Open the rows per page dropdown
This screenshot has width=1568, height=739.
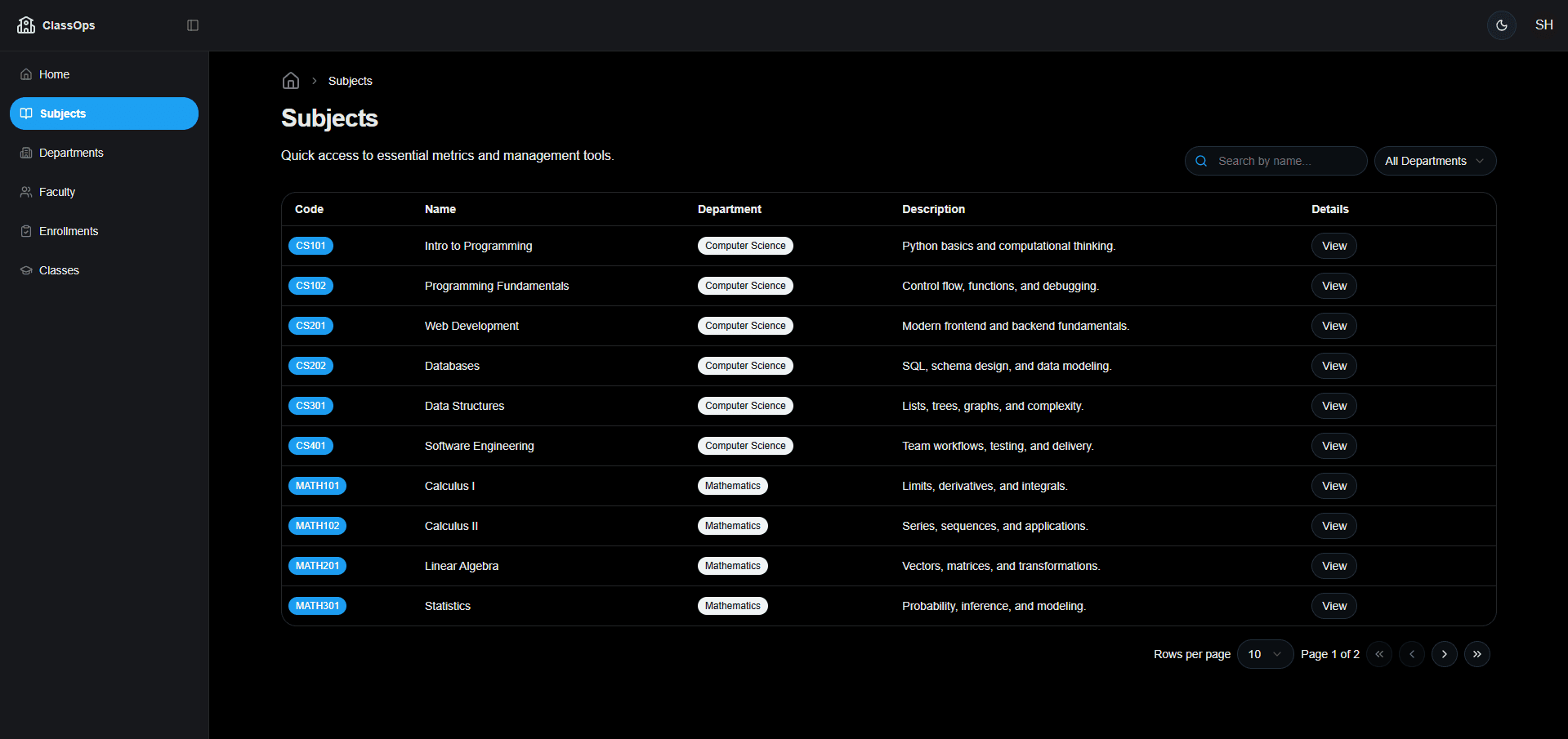tap(1265, 654)
